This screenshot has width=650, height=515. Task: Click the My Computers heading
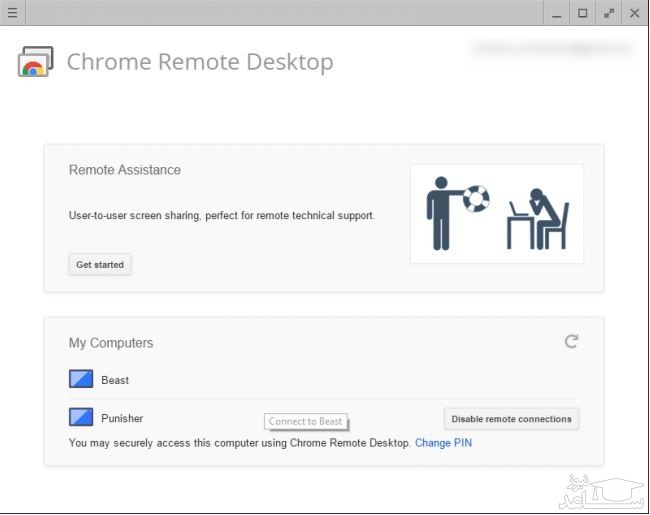point(111,343)
